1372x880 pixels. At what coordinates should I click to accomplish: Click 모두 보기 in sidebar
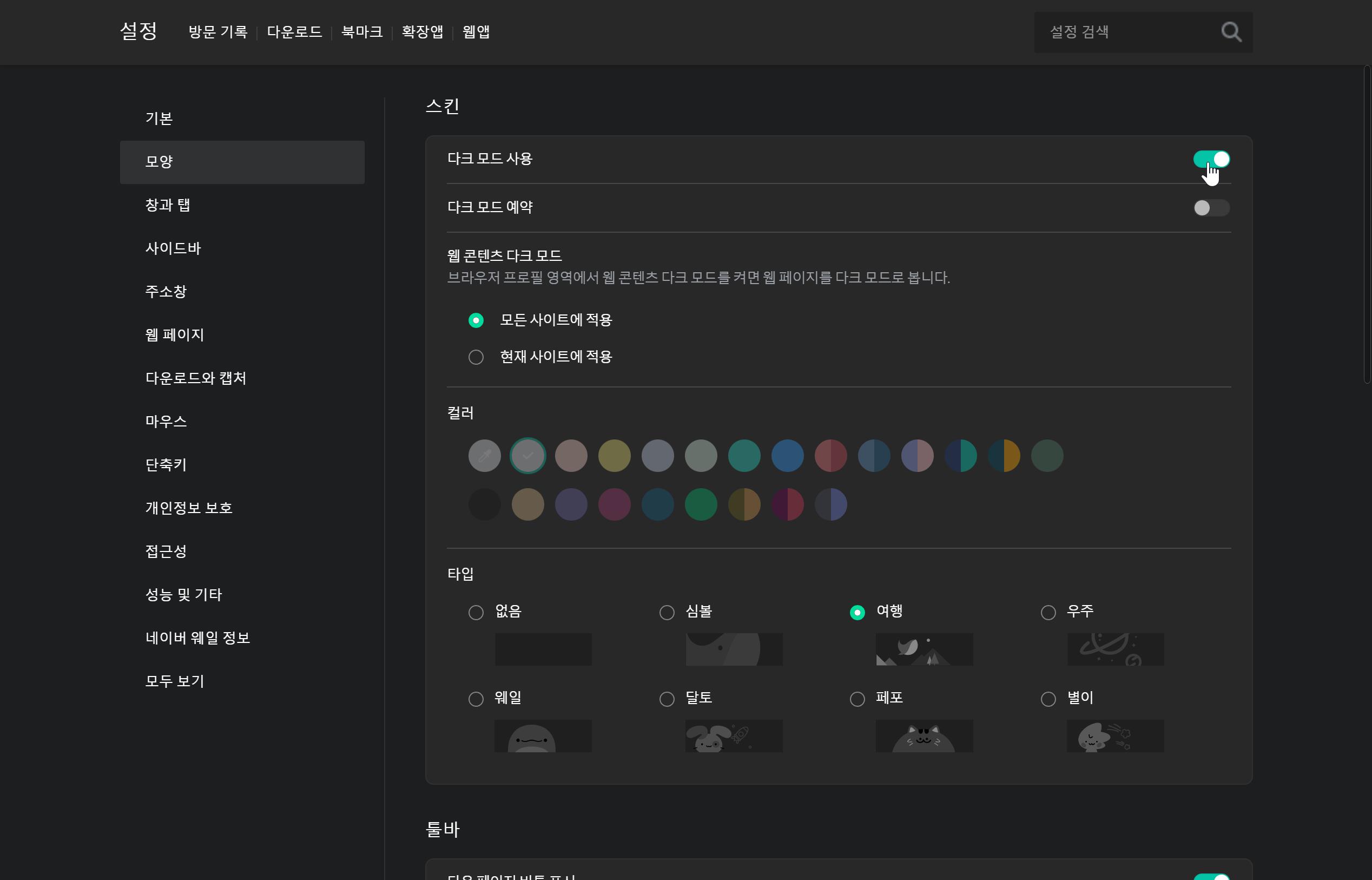tap(175, 681)
